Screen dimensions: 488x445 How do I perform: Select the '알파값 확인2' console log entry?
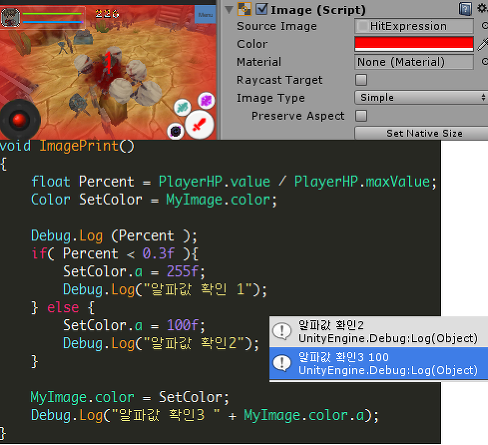click(x=379, y=331)
